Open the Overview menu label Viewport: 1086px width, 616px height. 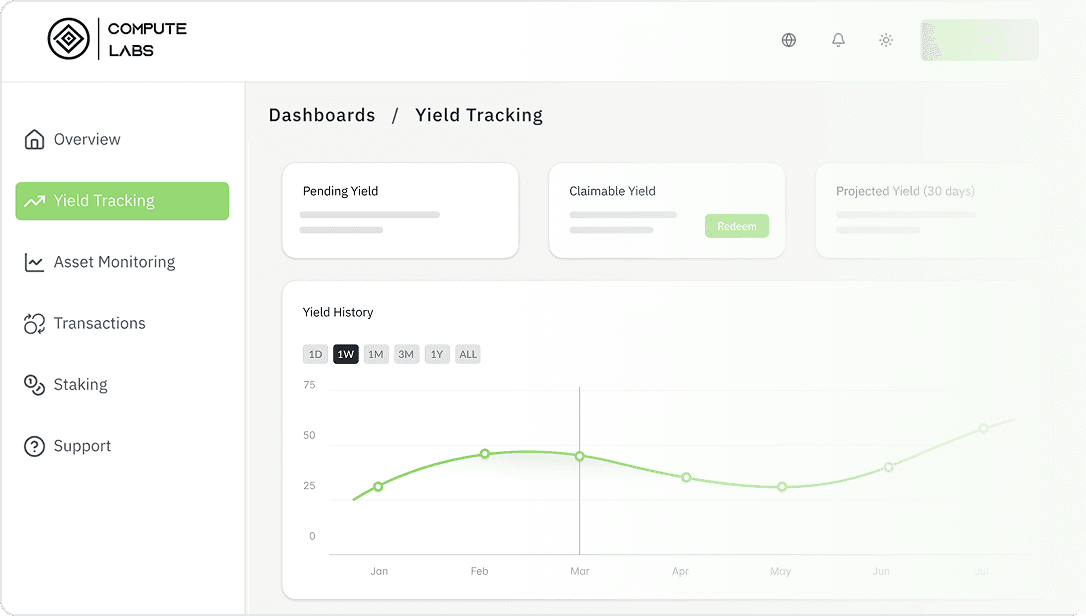click(x=87, y=139)
